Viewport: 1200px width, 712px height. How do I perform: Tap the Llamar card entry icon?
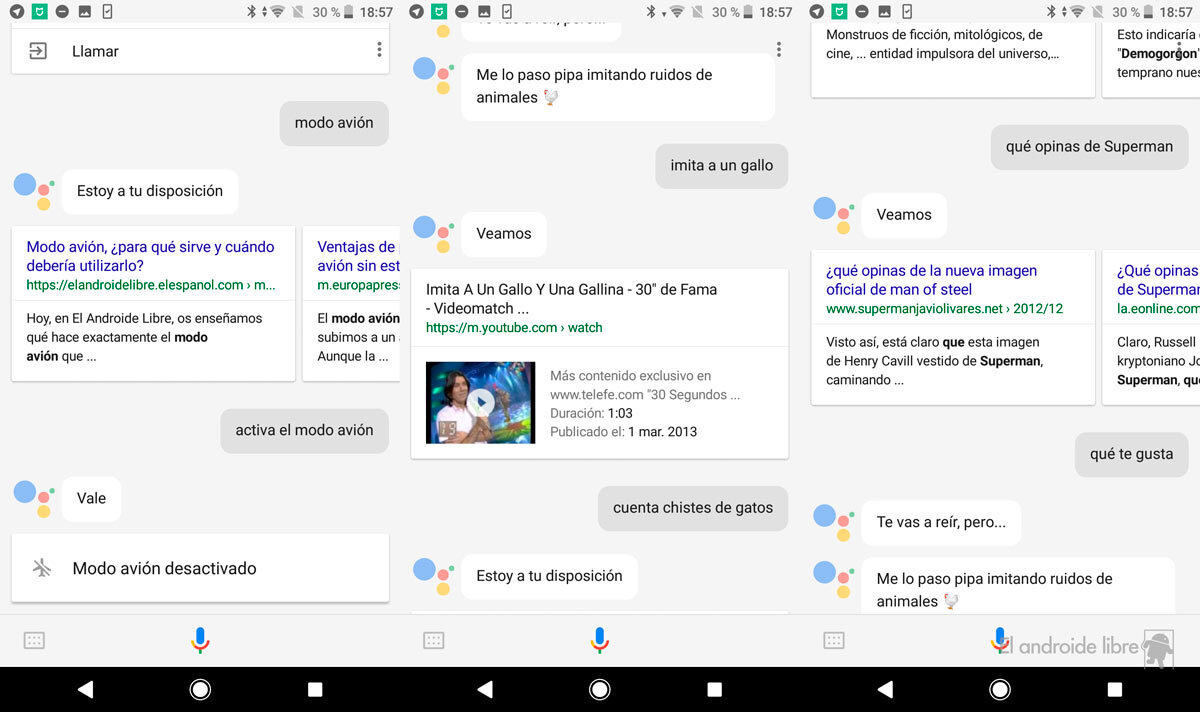38,51
